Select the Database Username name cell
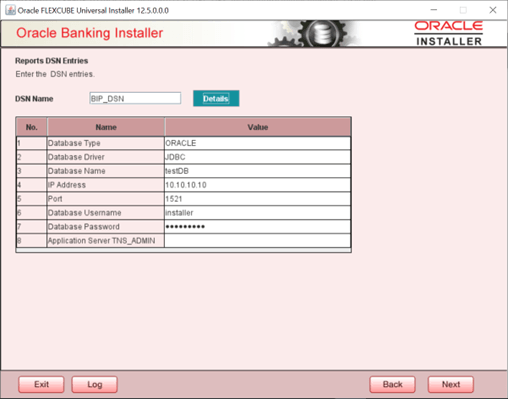The image size is (508, 399). point(105,213)
